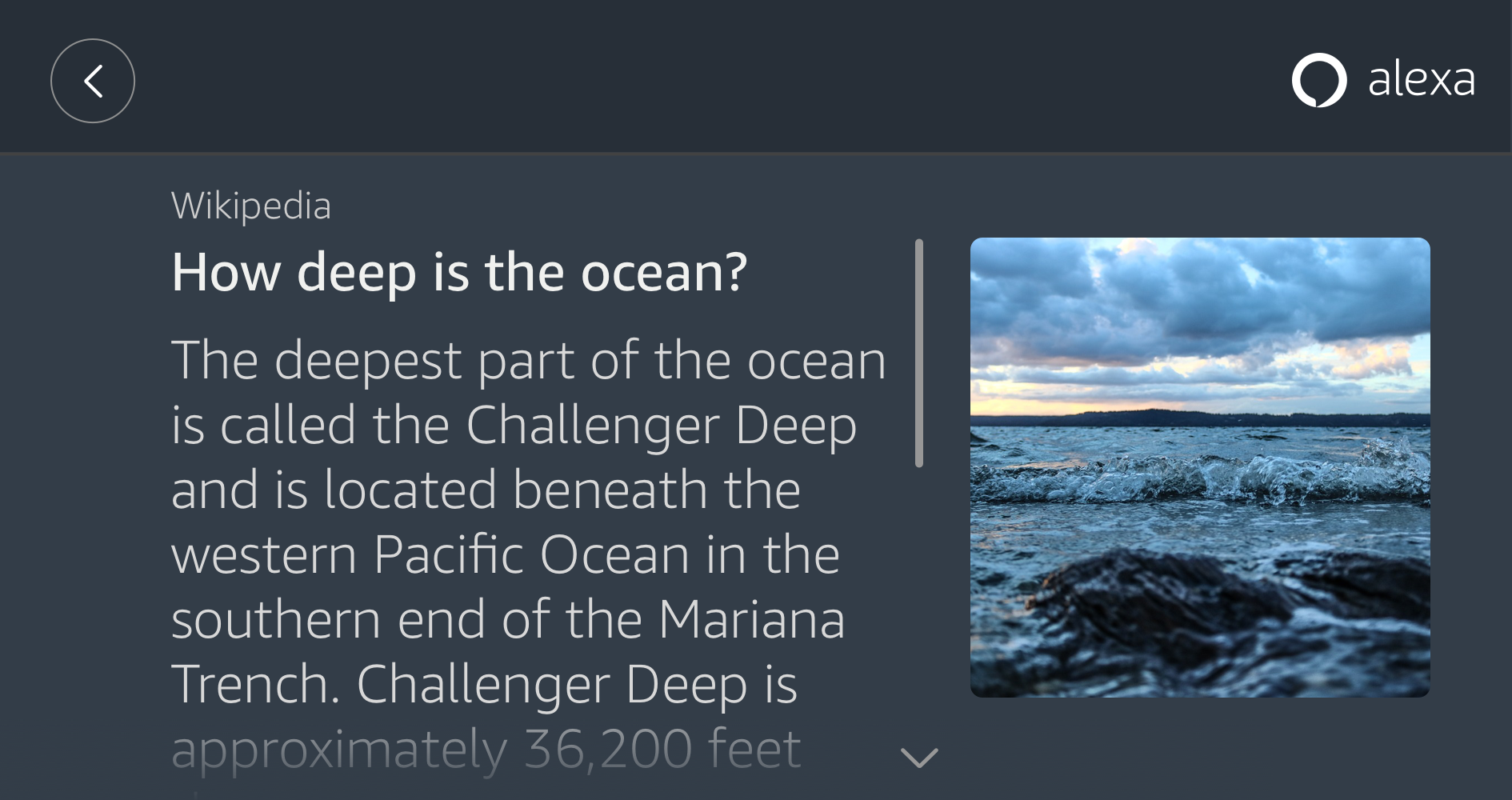Click the line 'and is located beneath the'
Screen dimensions: 1512x800
coord(486,490)
